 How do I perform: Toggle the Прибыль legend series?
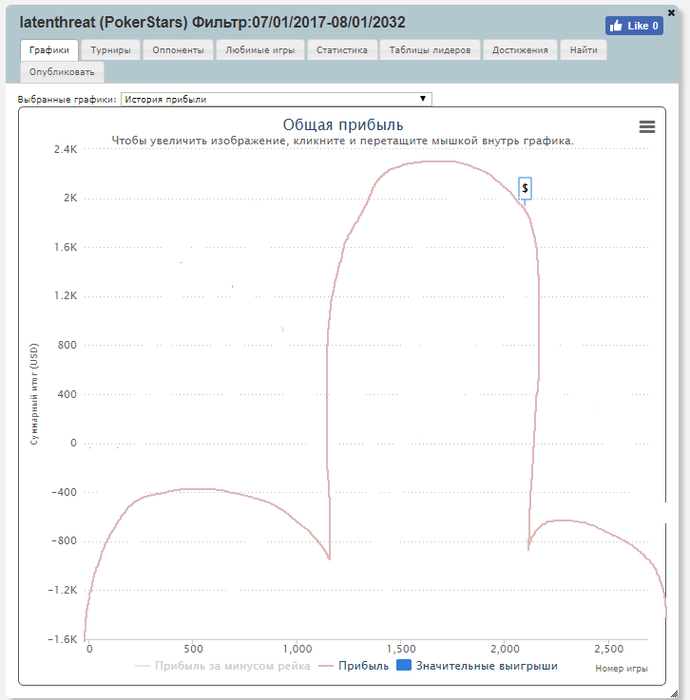353,666
